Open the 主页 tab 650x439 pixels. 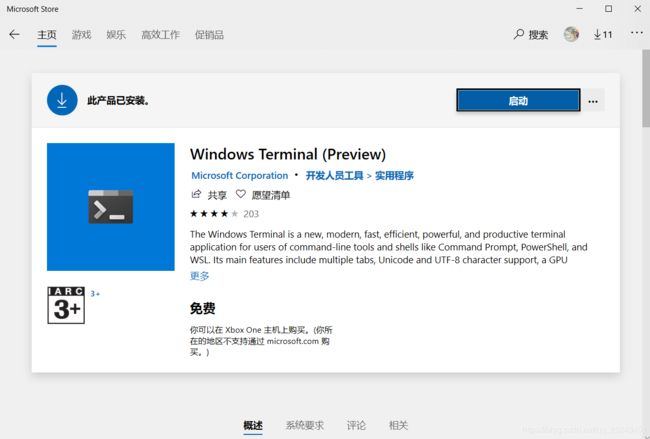click(47, 35)
